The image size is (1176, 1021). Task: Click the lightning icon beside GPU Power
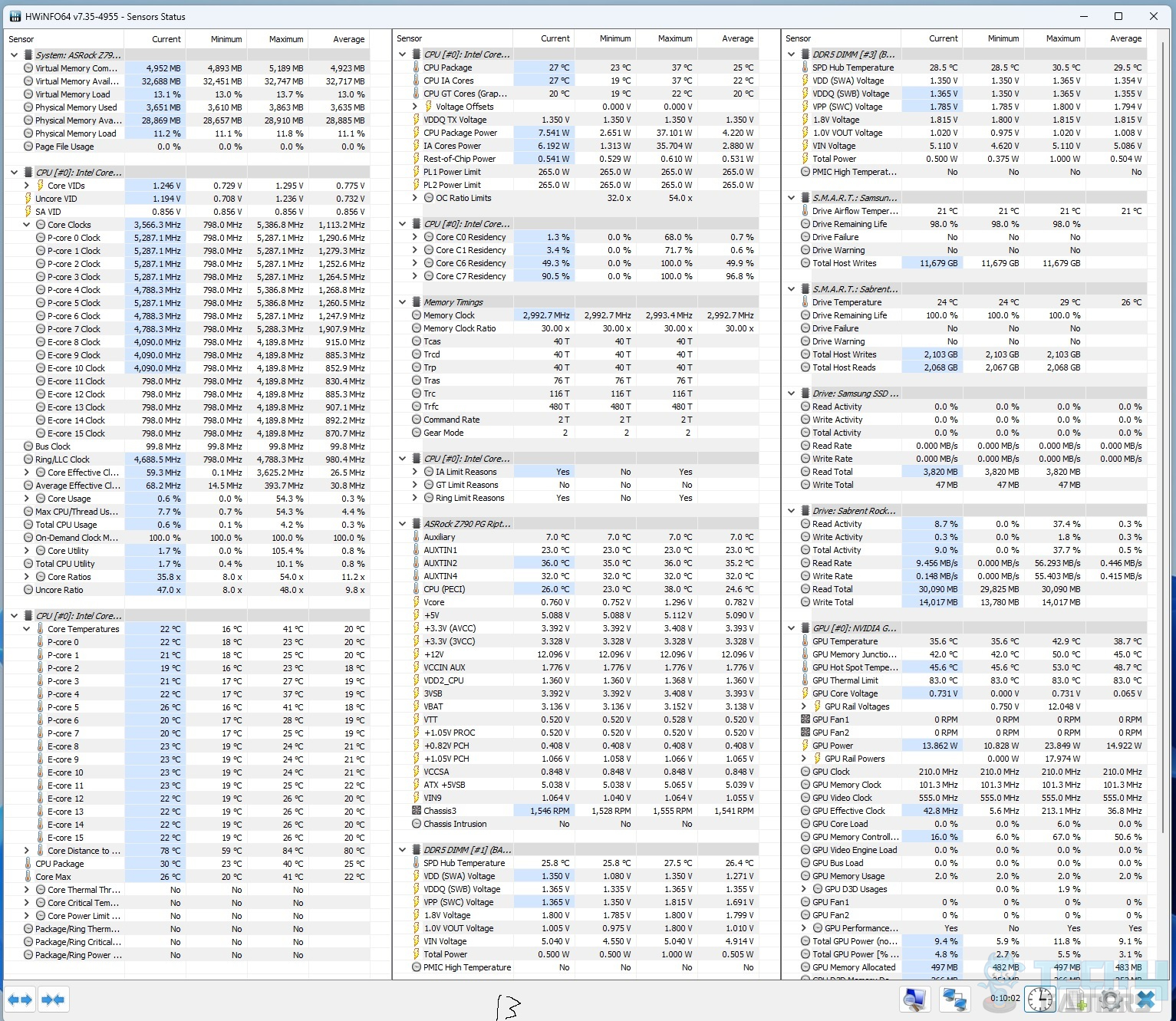805,746
